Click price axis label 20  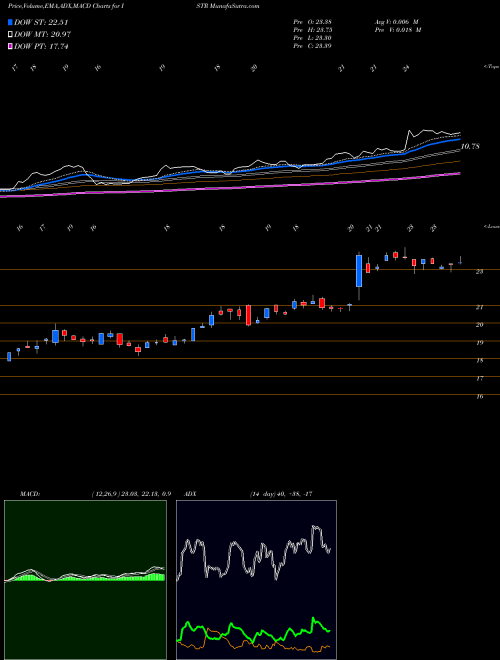coord(479,325)
